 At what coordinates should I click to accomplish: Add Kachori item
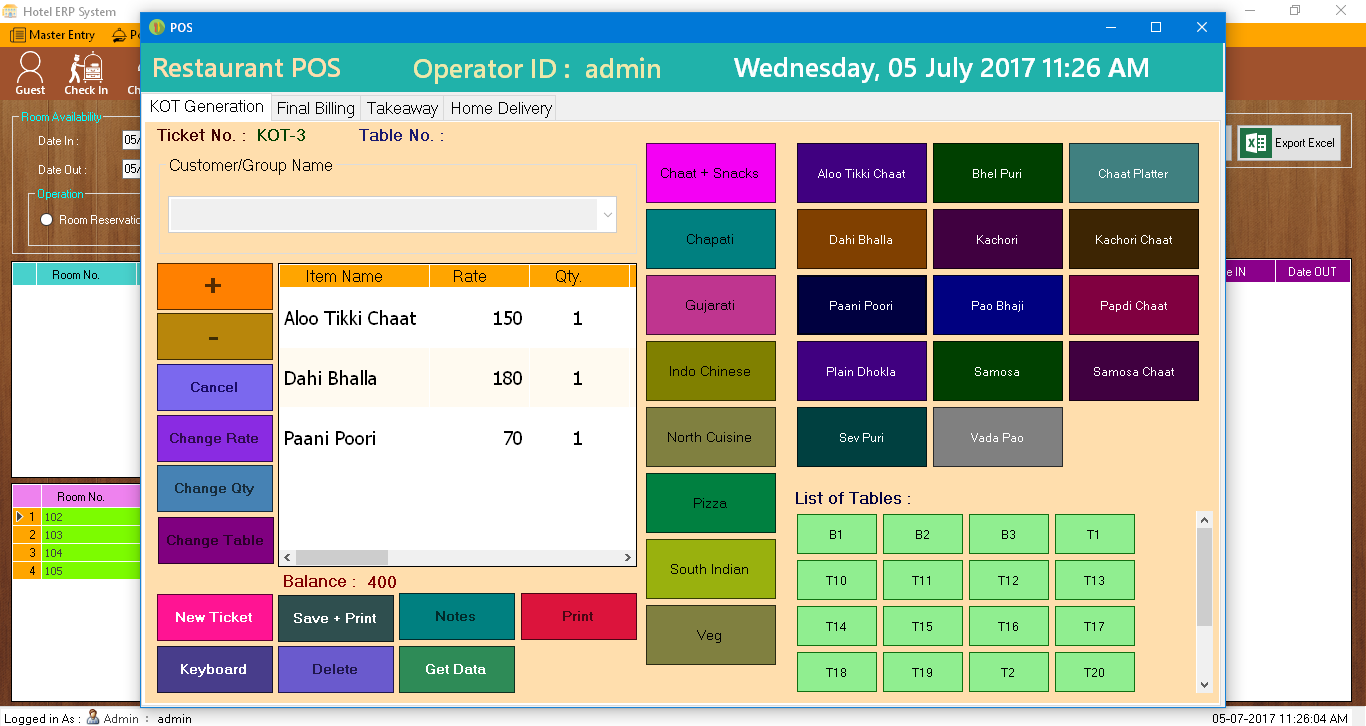coord(998,239)
